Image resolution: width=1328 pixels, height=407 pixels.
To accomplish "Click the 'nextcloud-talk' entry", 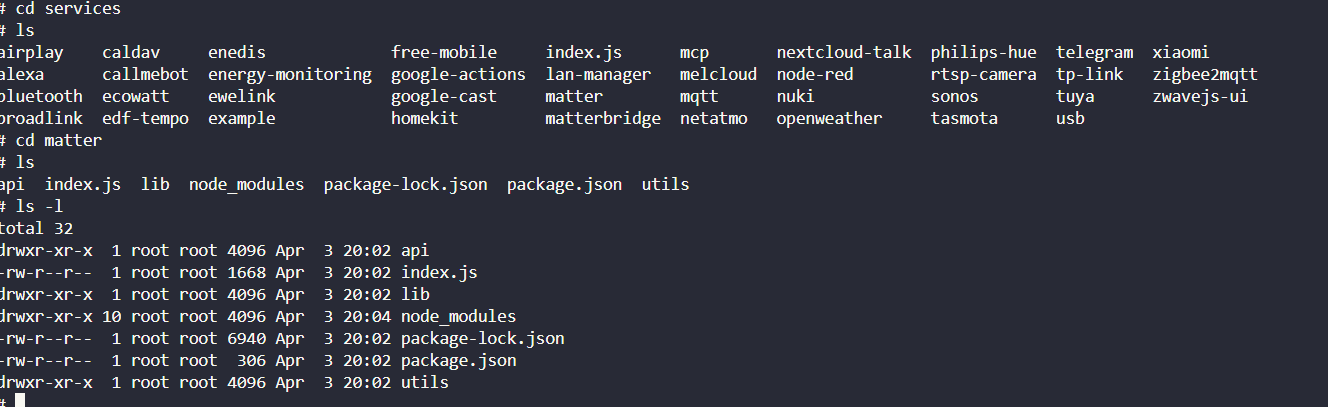I will [x=843, y=53].
